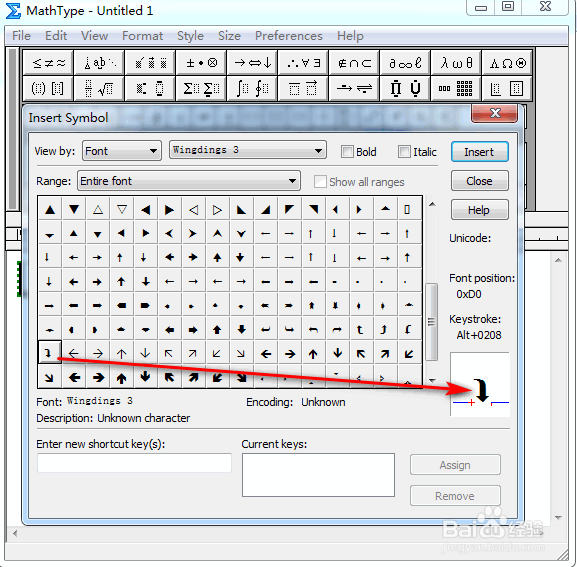Viewport: 577px width, 567px height.
Task: Open the spaces and ellipses palette
Action: tap(99, 63)
